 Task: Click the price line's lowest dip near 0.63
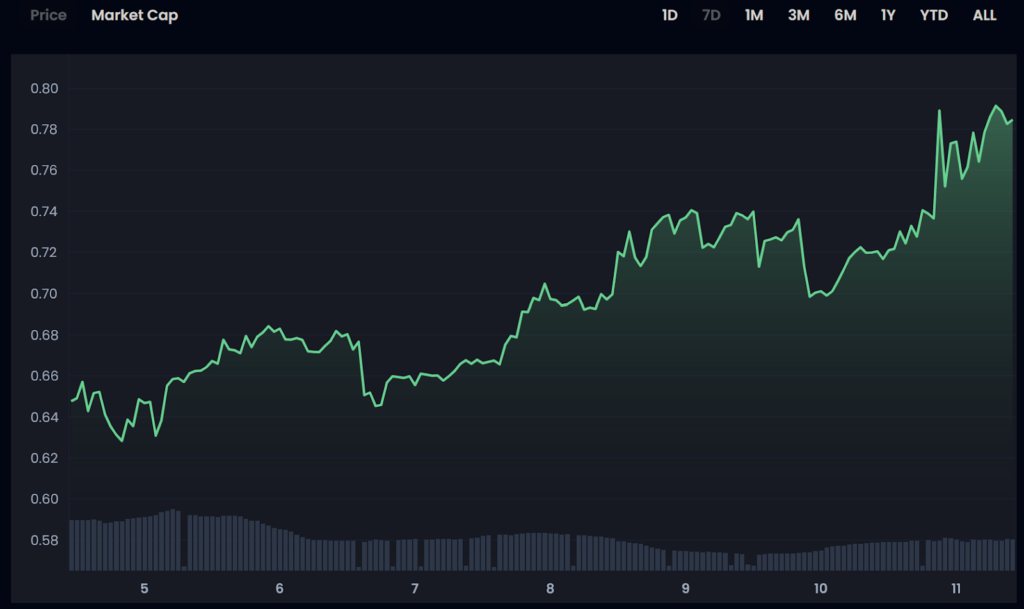tap(122, 440)
